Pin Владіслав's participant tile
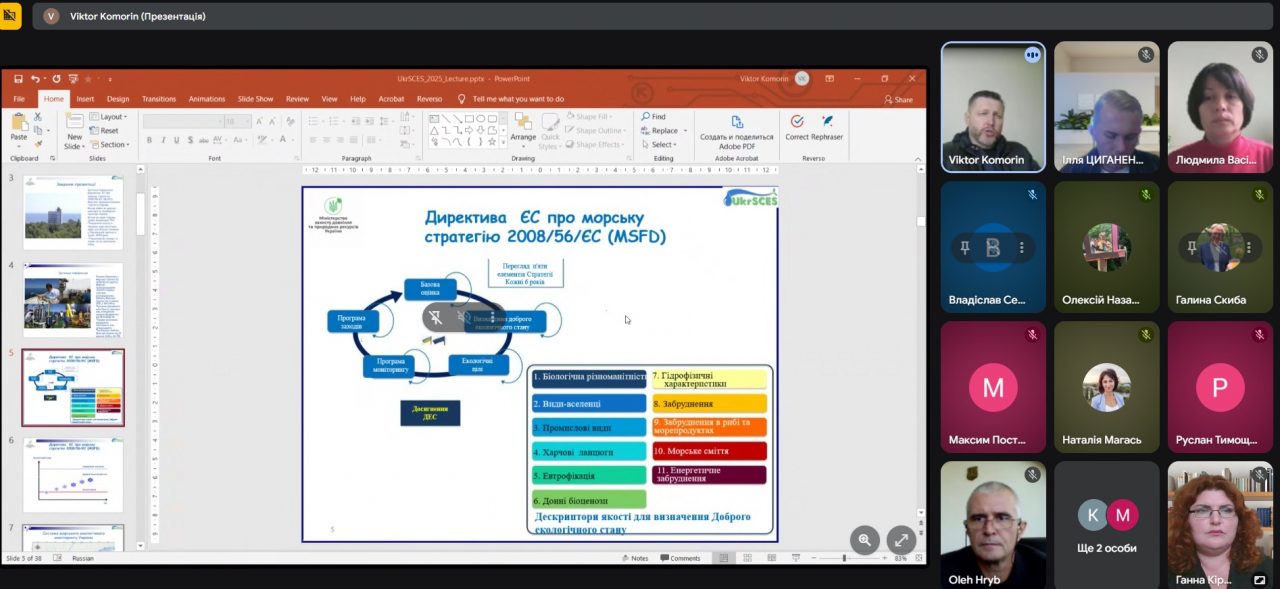 (965, 248)
